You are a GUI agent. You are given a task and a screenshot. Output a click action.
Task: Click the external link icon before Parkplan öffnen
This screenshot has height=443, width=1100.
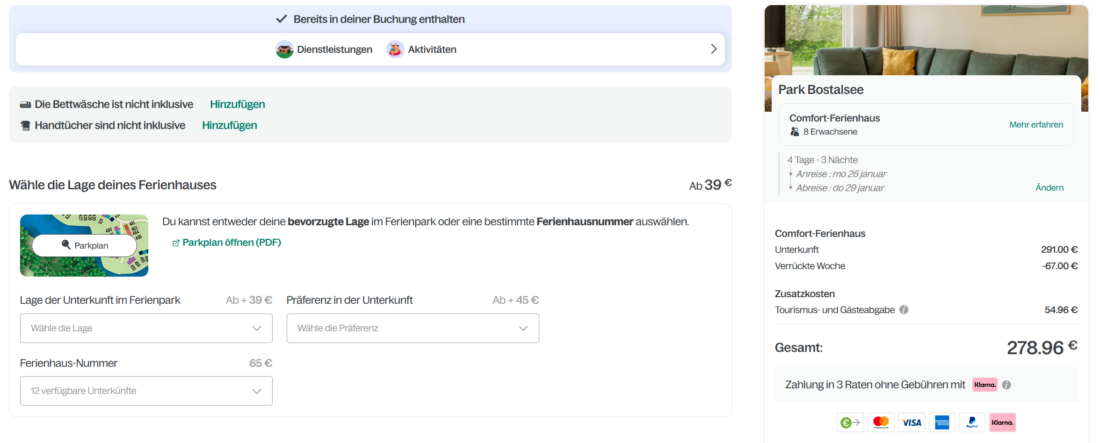(x=175, y=243)
